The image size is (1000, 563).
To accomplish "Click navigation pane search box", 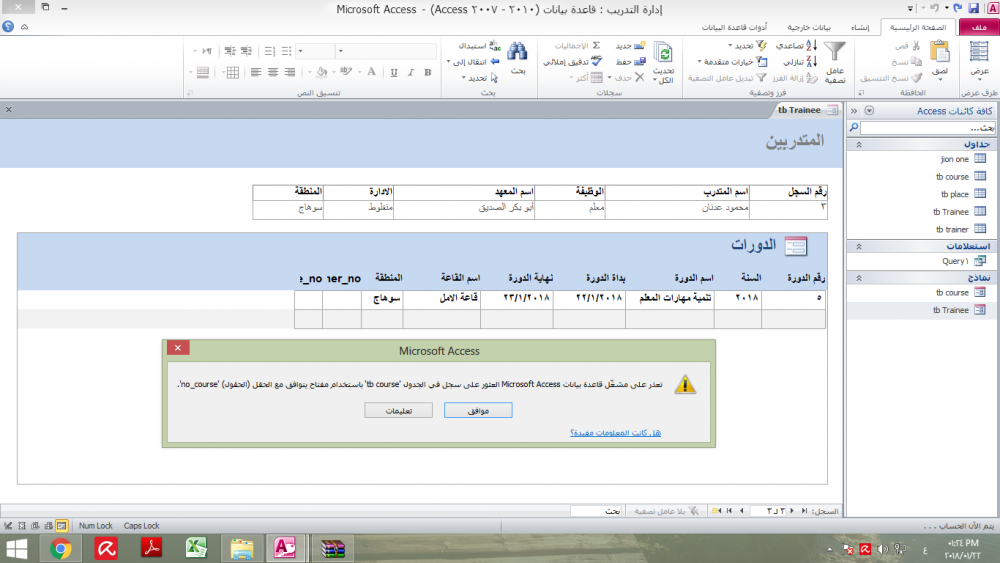I will pyautogui.click(x=928, y=128).
